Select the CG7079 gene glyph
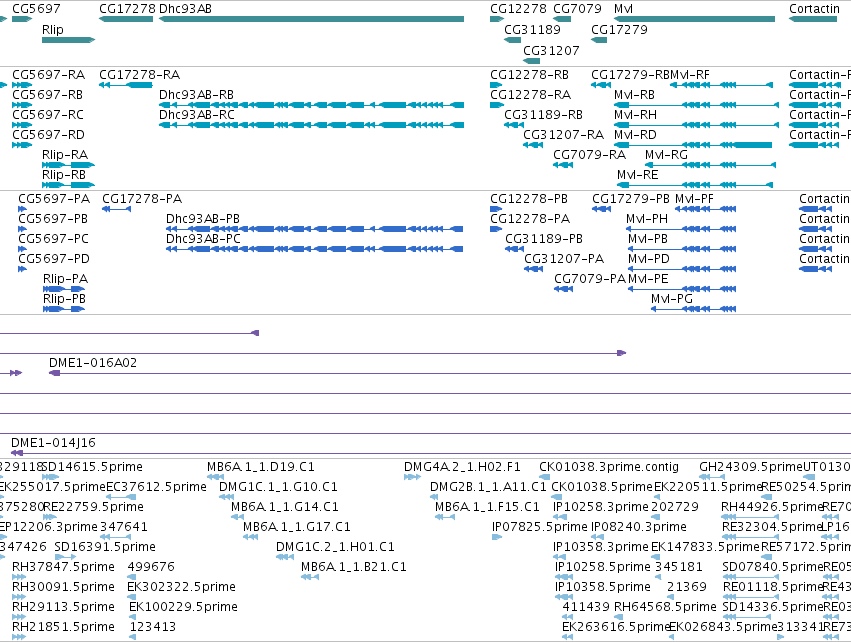Image resolution: width=851 pixels, height=642 pixels. pos(562,19)
